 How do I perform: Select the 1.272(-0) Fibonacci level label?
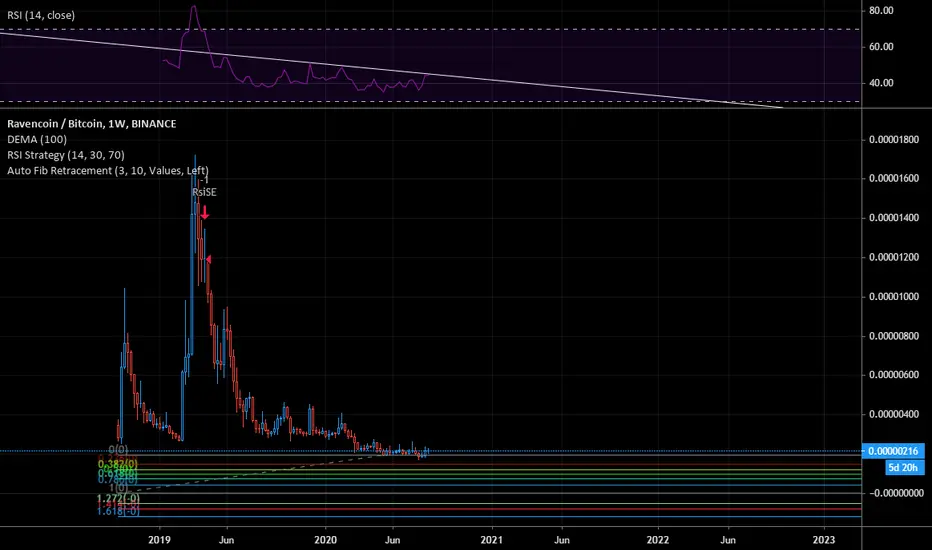pyautogui.click(x=118, y=498)
